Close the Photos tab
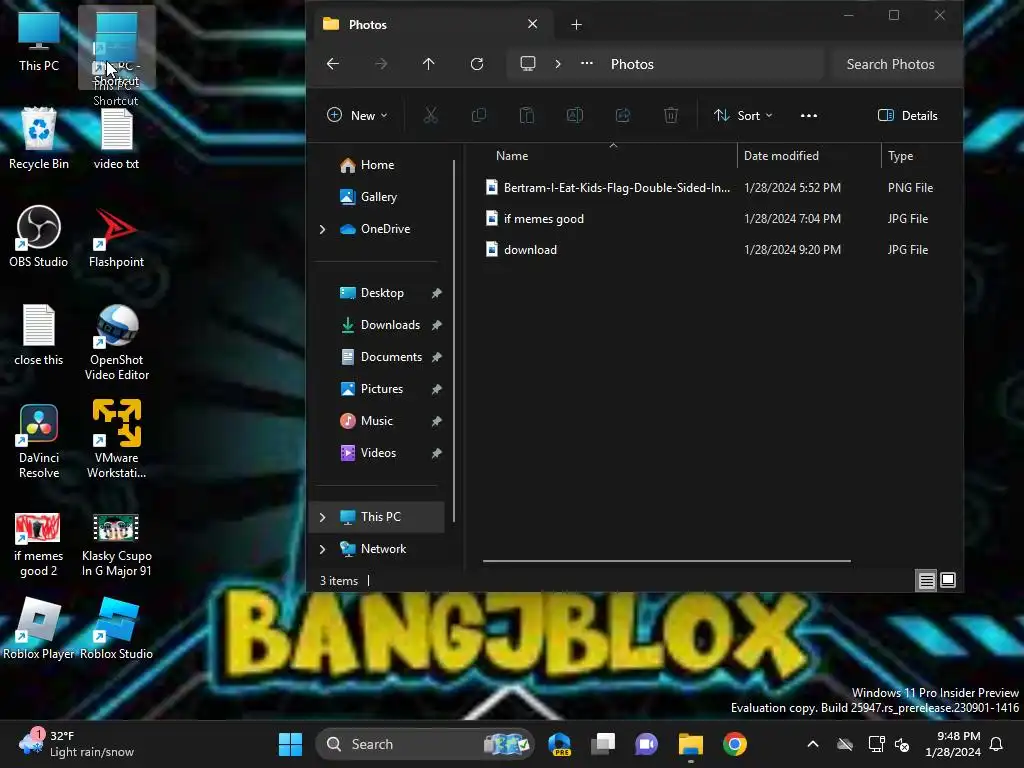This screenshot has width=1024, height=768. click(532, 24)
